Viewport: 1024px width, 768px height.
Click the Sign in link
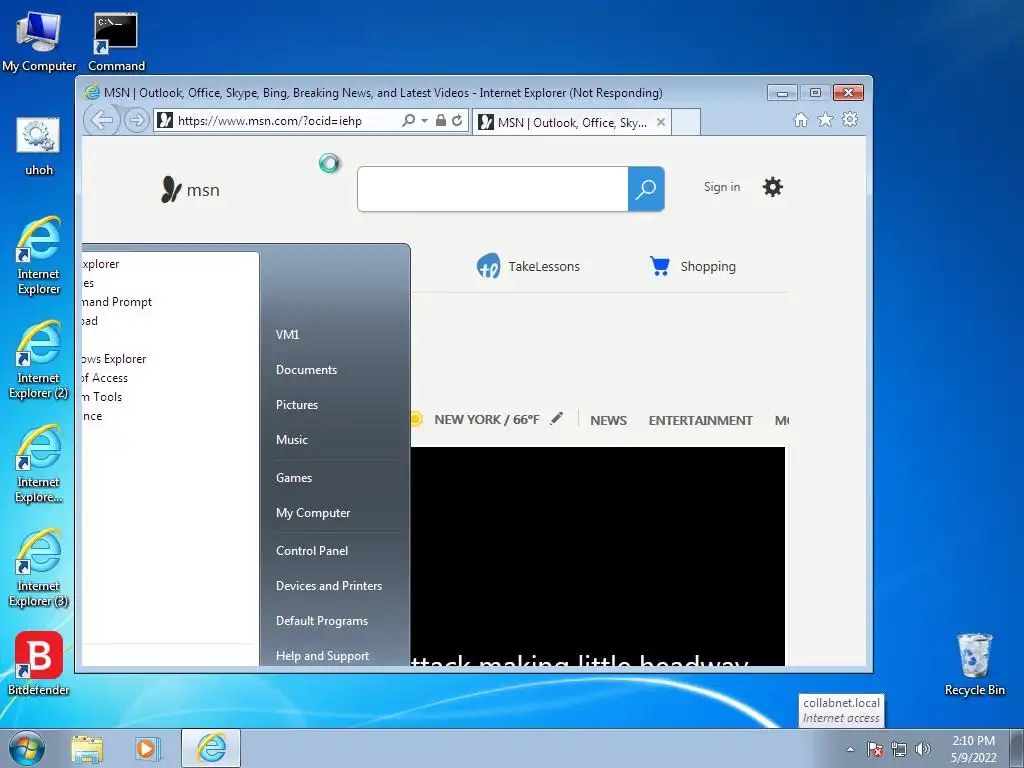pos(722,187)
